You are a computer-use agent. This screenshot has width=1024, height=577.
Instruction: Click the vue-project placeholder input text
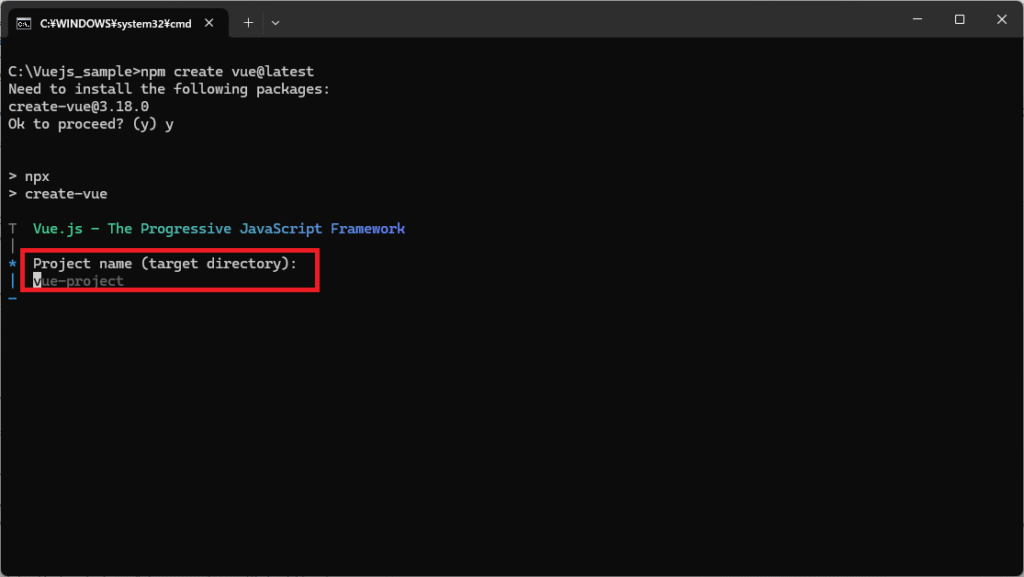click(x=82, y=281)
